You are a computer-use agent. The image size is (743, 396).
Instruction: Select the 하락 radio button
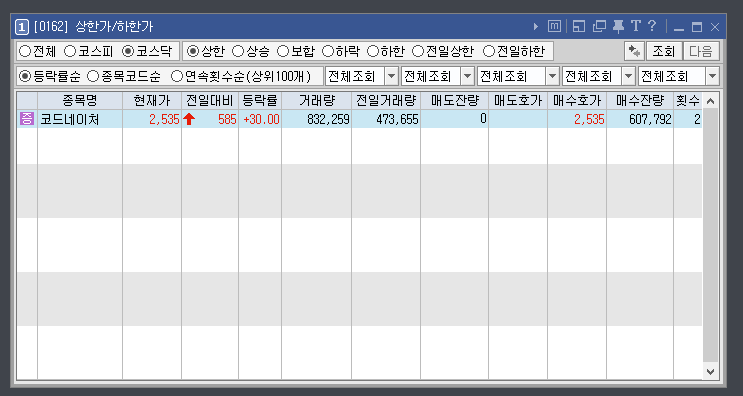click(341, 51)
